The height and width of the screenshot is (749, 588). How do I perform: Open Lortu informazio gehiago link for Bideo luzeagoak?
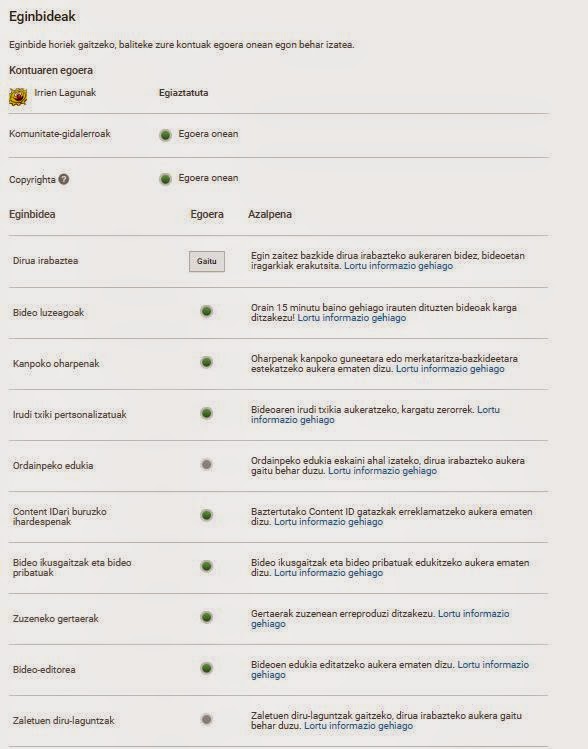click(352, 318)
